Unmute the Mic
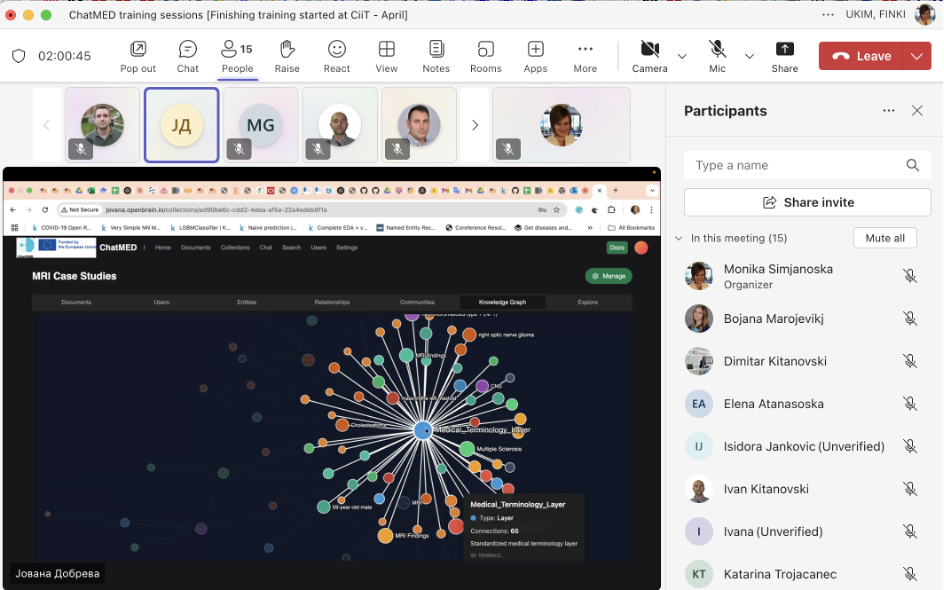This screenshot has width=944, height=590. (x=717, y=56)
